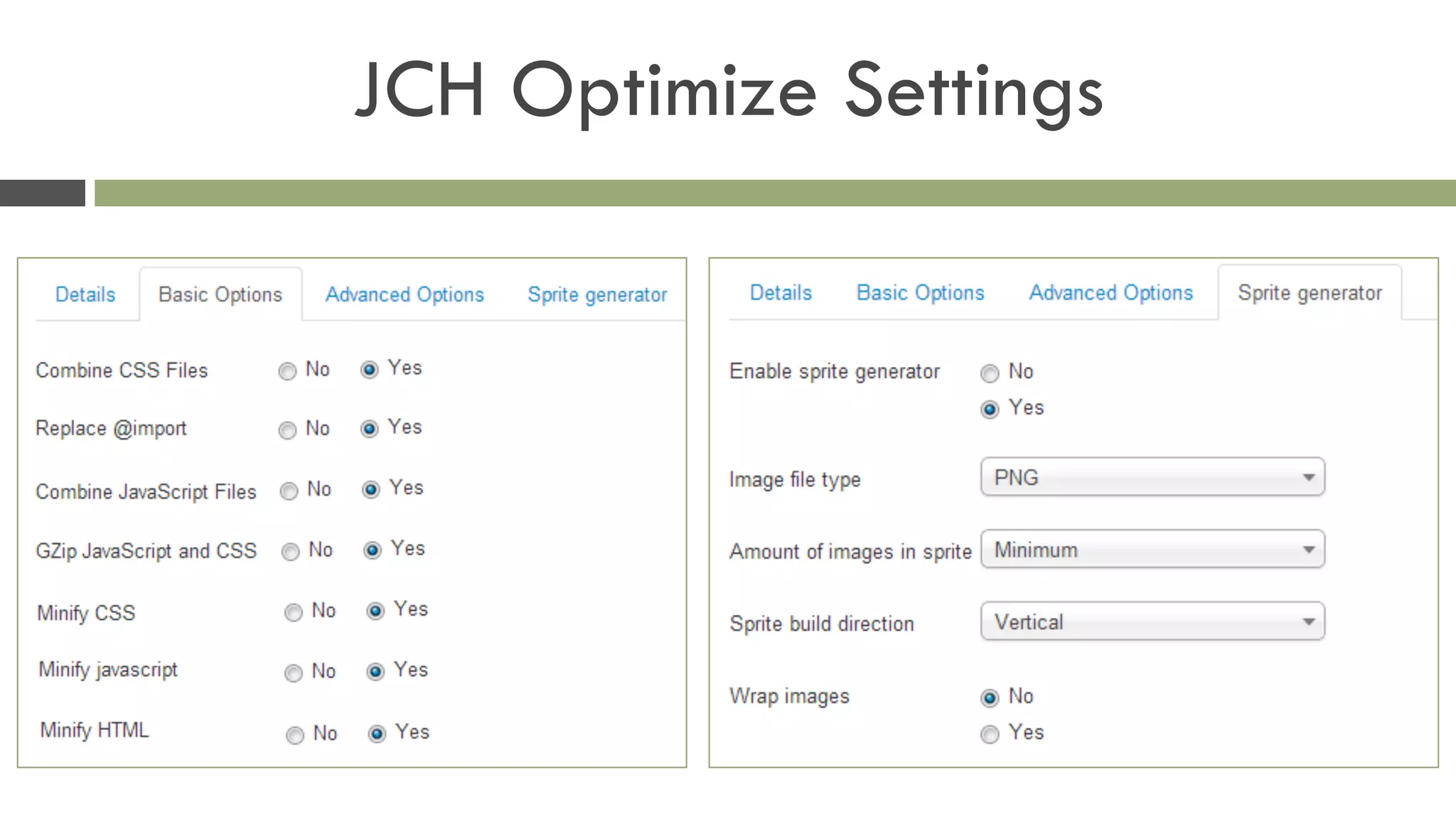This screenshot has width=1456, height=819.
Task: Select No for GZip JavaScript and CSS
Action: click(x=290, y=552)
